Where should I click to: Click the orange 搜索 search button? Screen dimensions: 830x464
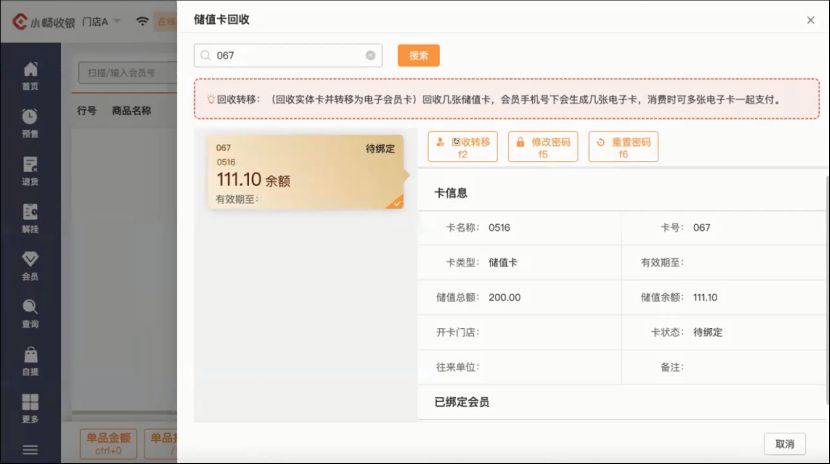point(418,56)
